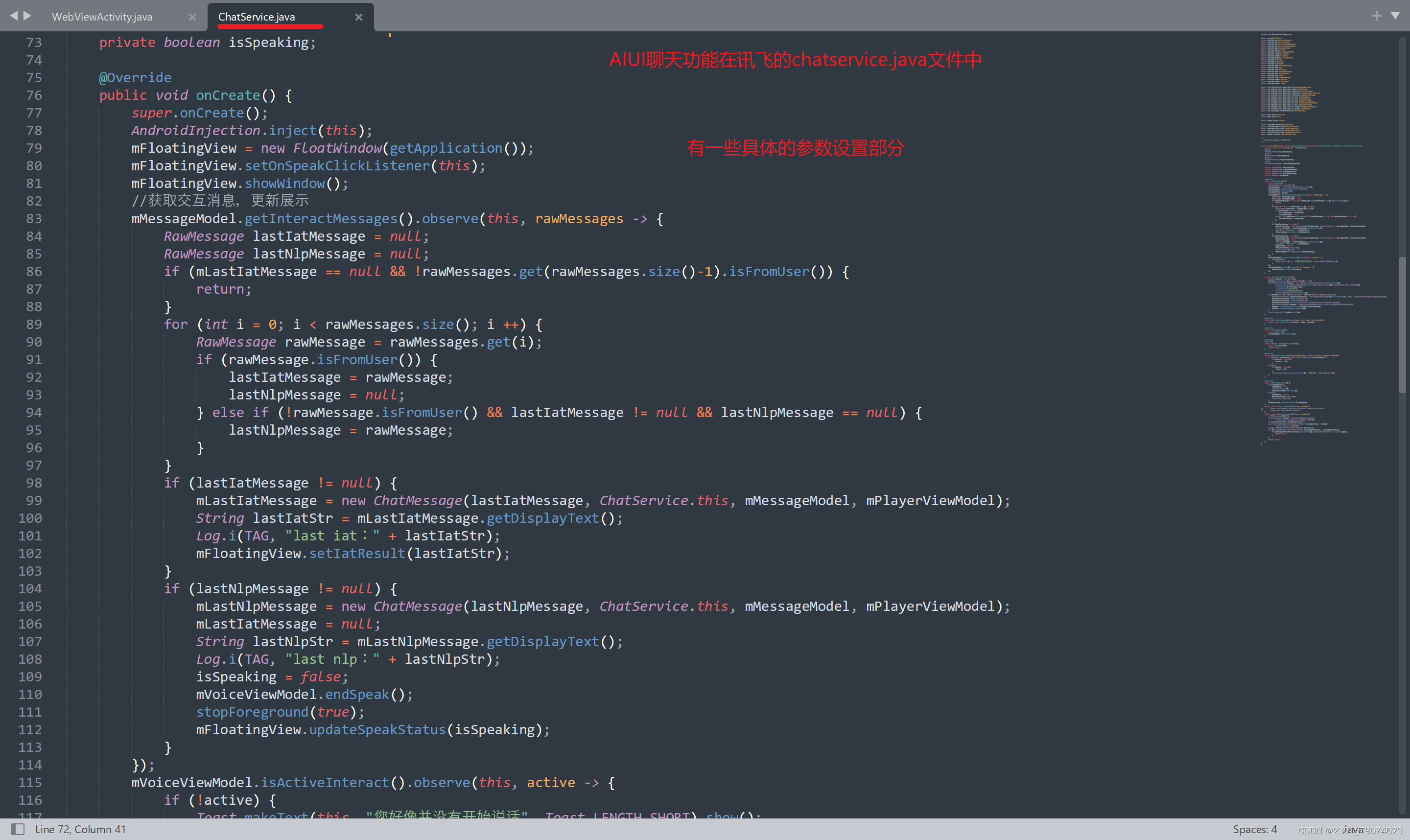Switch to the WebViewActivity.java tab
Image resolution: width=1410 pixels, height=840 pixels.
(102, 17)
